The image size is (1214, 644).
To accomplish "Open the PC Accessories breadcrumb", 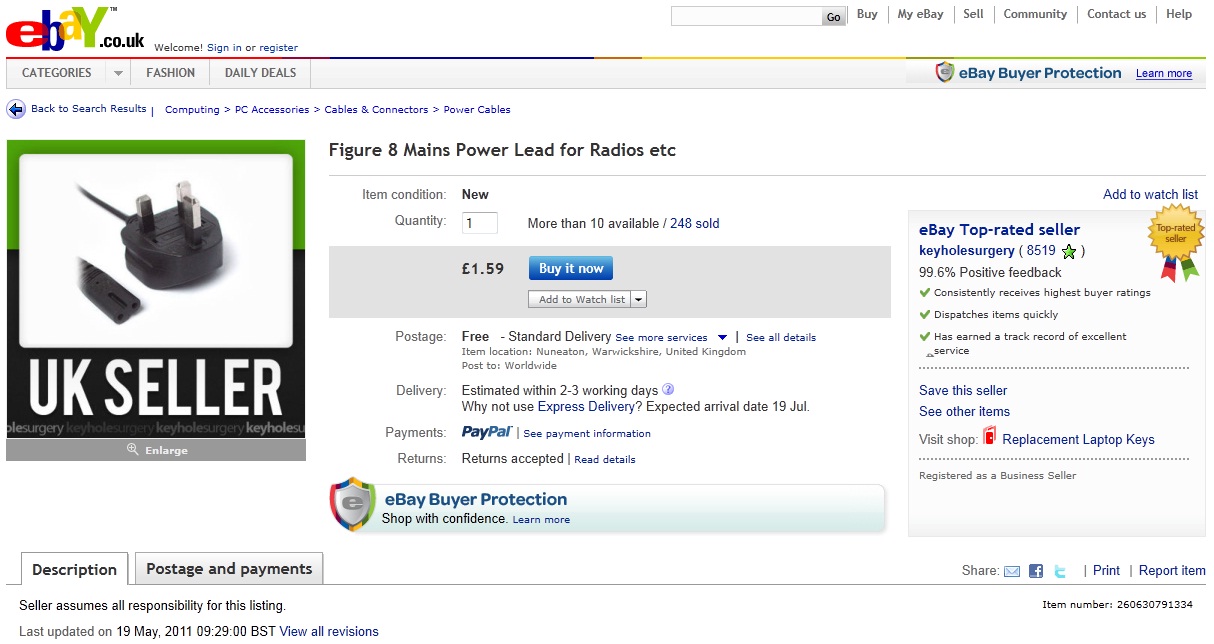I will 272,110.
